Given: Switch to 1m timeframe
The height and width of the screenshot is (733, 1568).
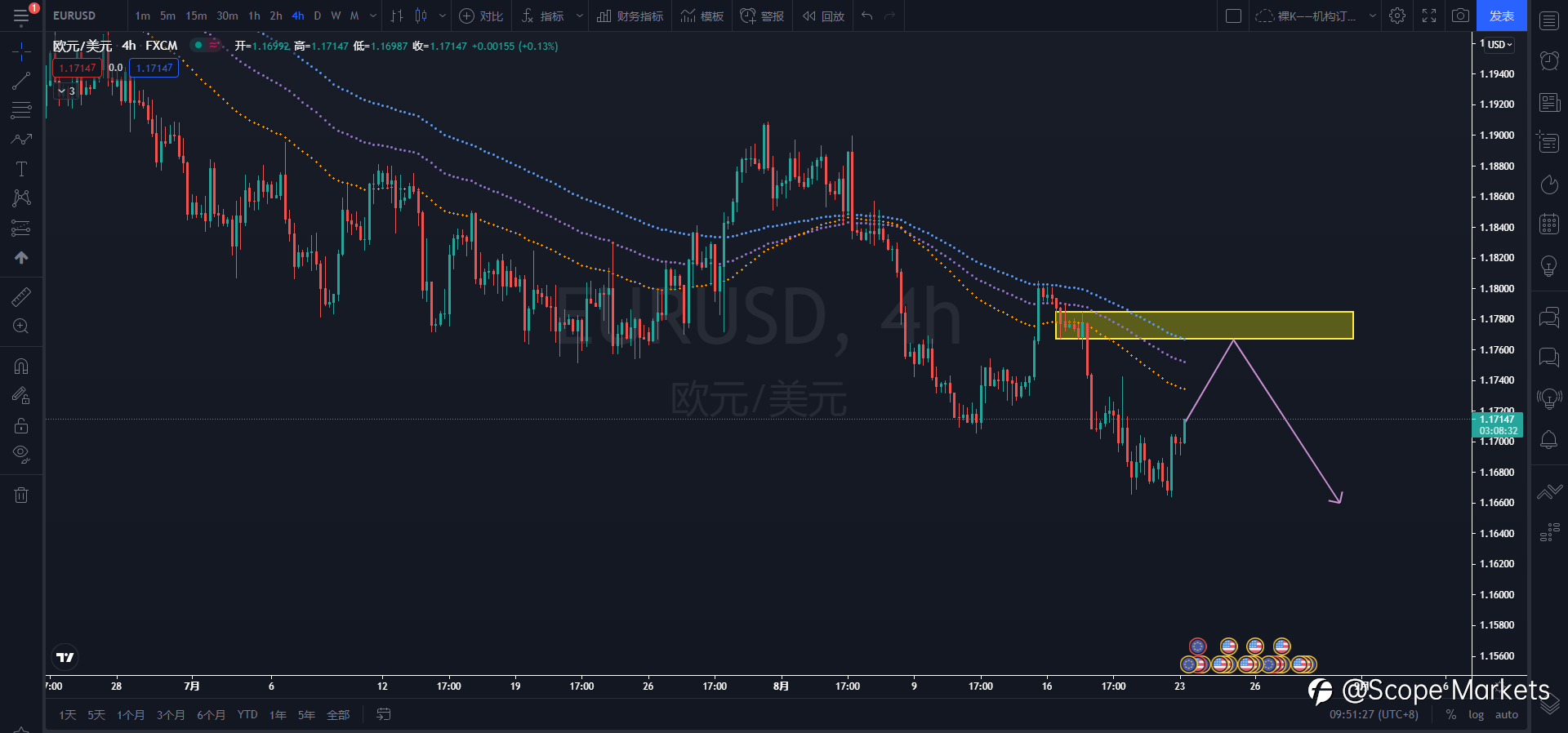Looking at the screenshot, I should pyautogui.click(x=142, y=16).
